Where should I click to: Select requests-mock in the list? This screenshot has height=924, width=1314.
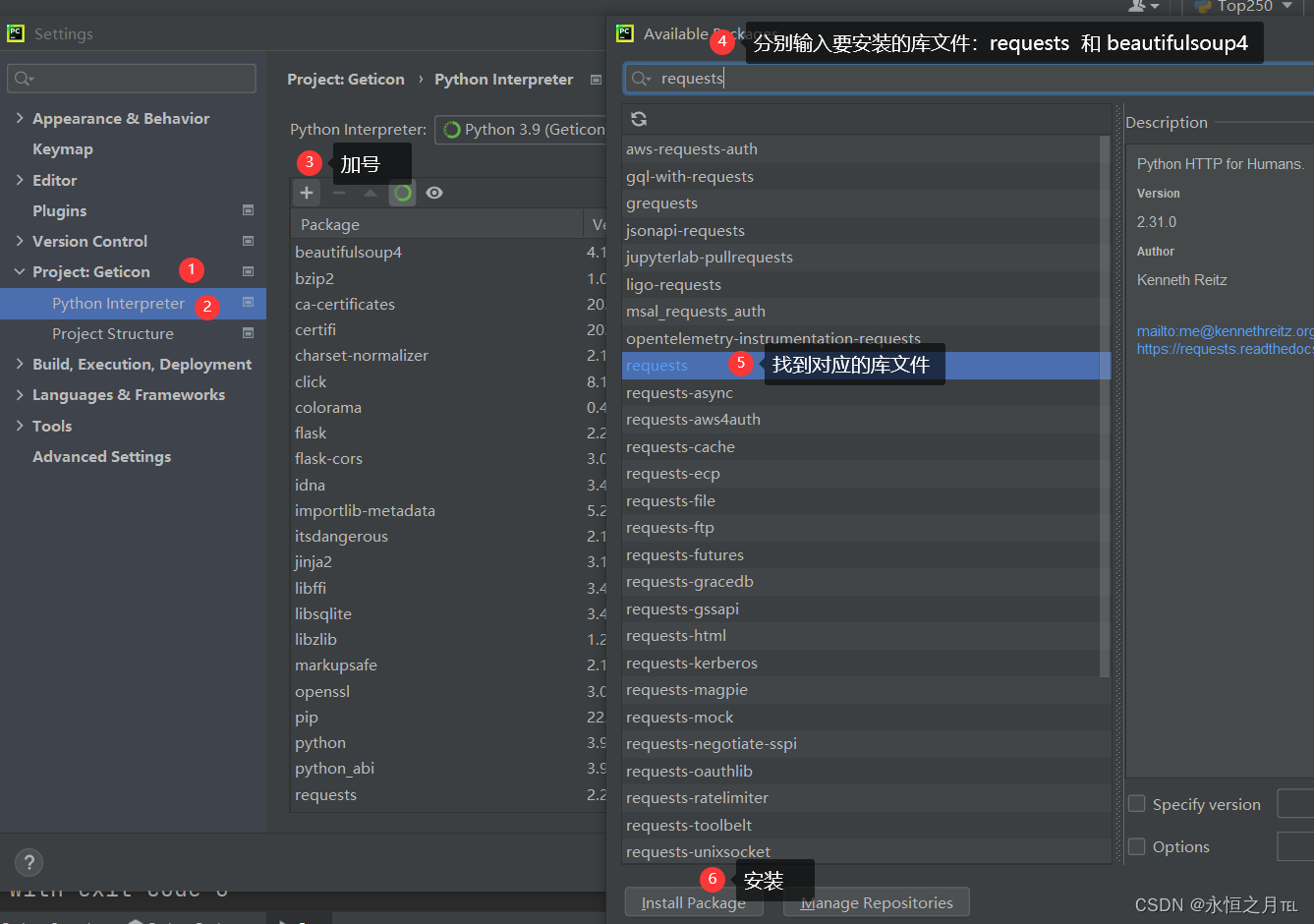click(867, 717)
